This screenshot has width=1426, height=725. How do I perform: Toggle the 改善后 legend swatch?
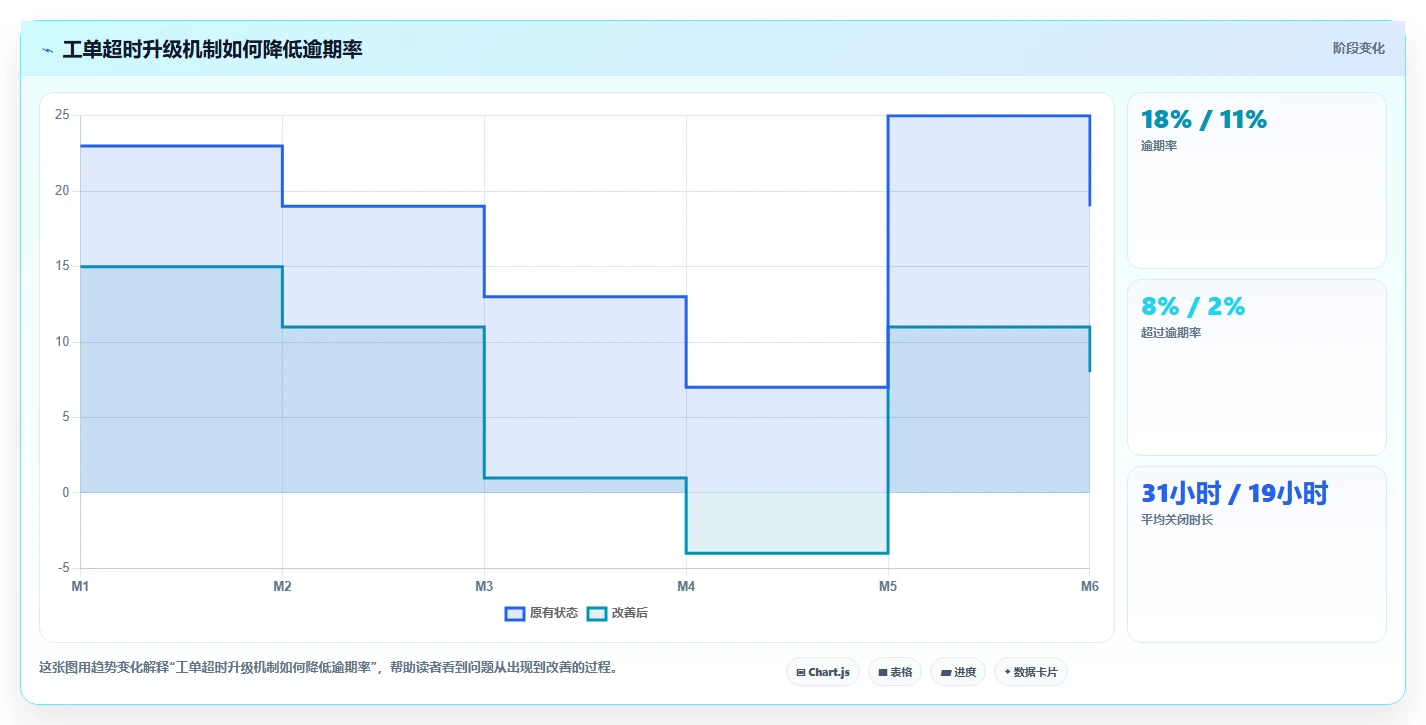[597, 613]
